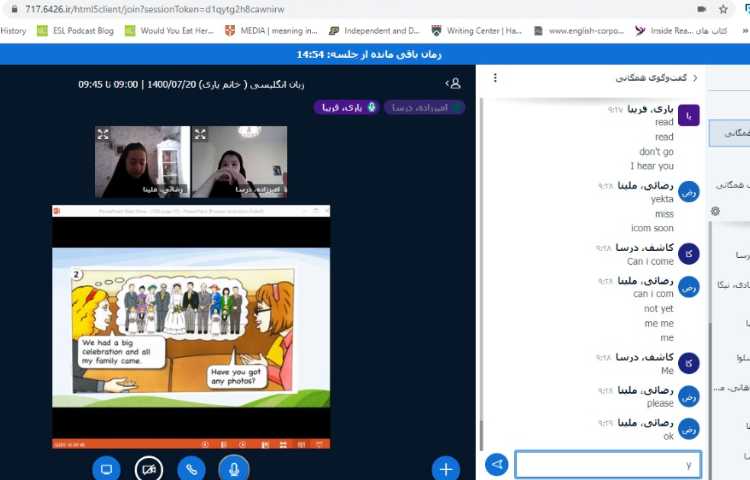Click the purple talking indicator with mic
Image resolution: width=750 pixels, height=480 pixels.
[x=346, y=107]
